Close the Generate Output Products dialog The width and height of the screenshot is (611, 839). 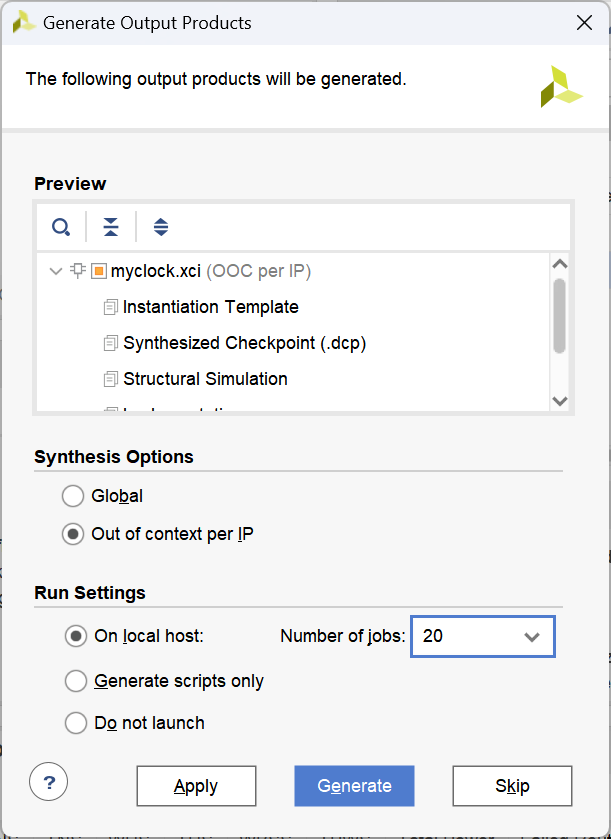(584, 22)
